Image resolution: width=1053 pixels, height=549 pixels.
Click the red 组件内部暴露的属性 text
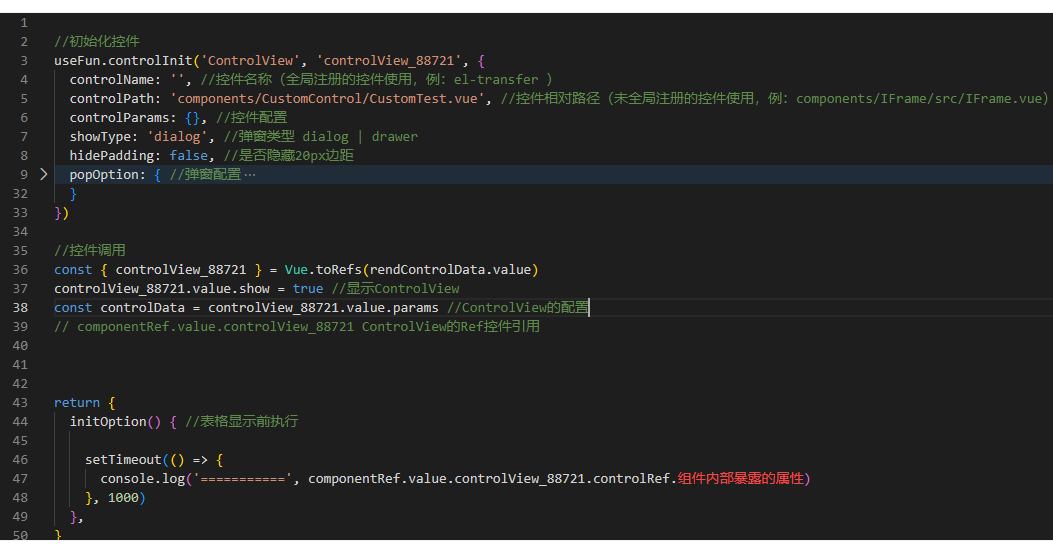(x=740, y=478)
